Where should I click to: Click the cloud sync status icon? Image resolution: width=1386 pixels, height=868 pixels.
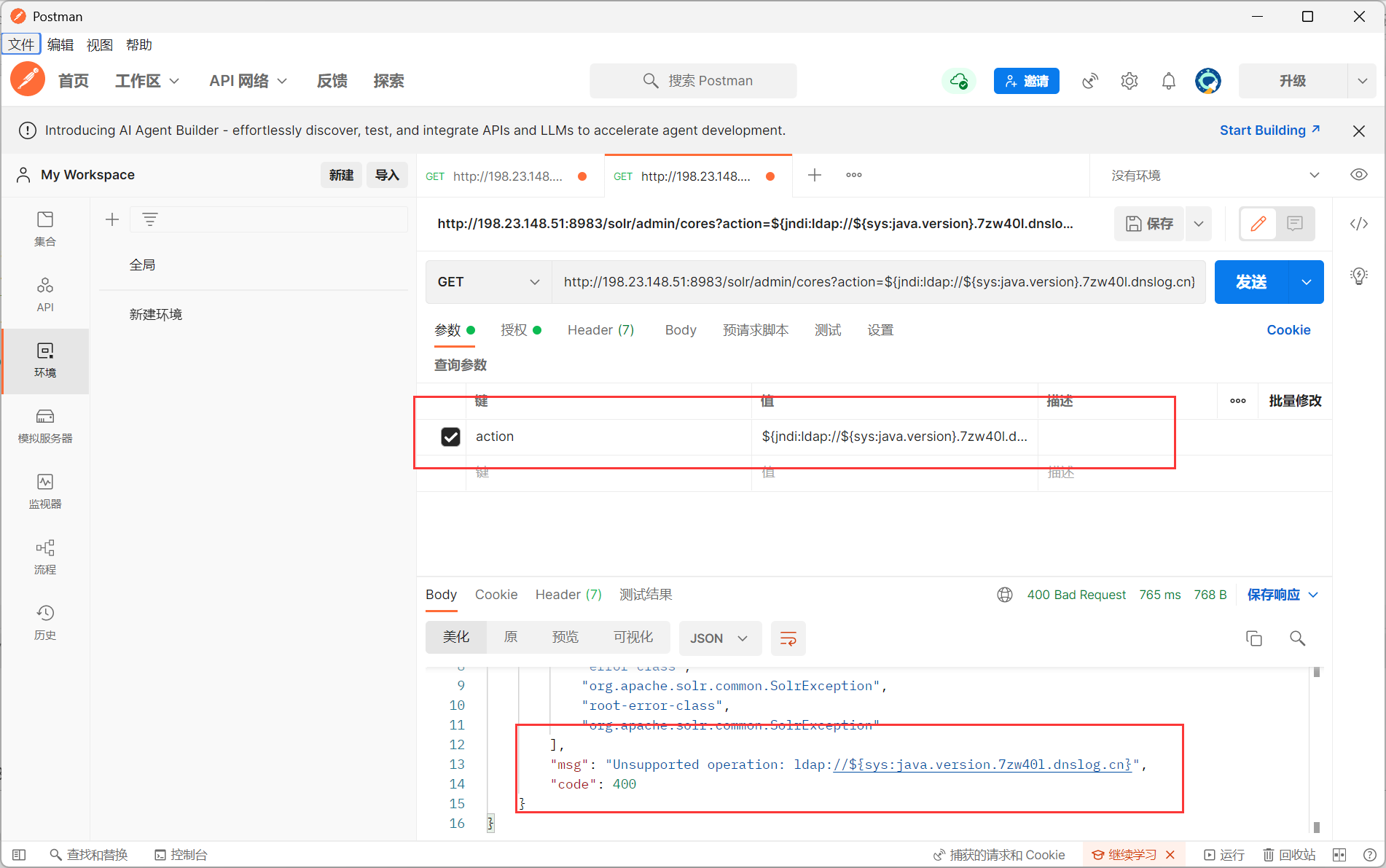(x=959, y=81)
